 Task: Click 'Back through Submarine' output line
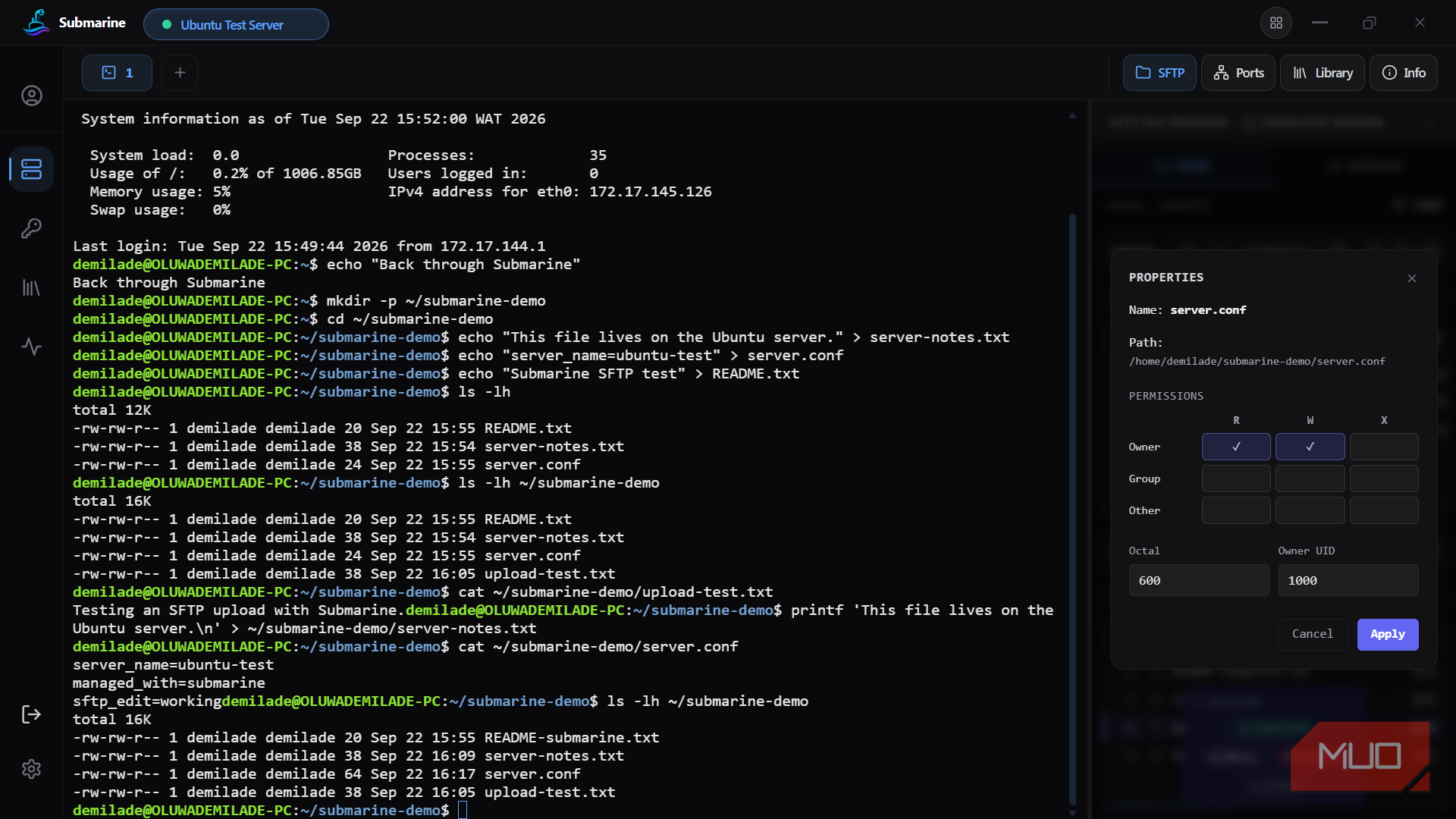(x=169, y=282)
